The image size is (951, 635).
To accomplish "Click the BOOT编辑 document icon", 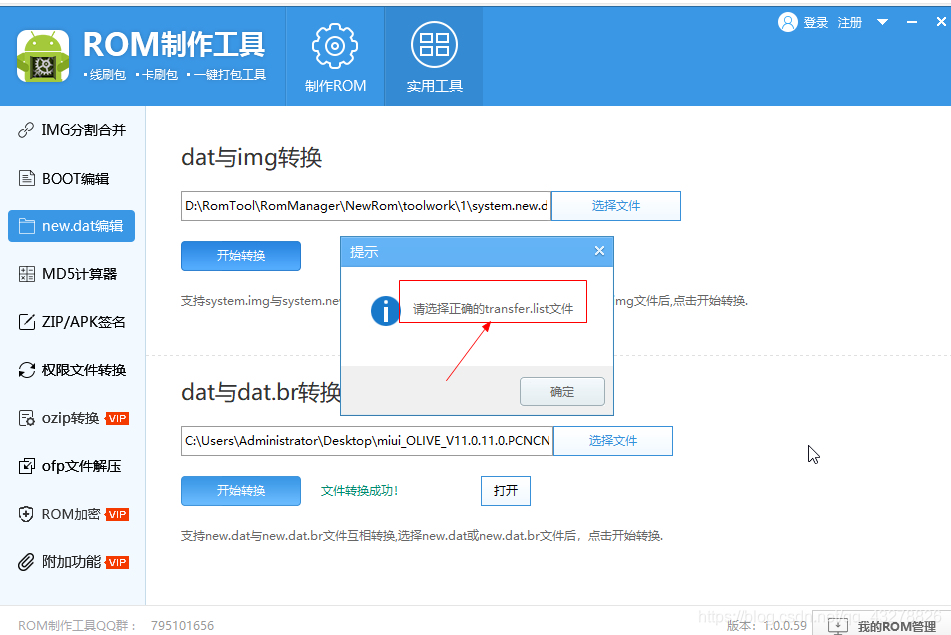I will pos(27,178).
